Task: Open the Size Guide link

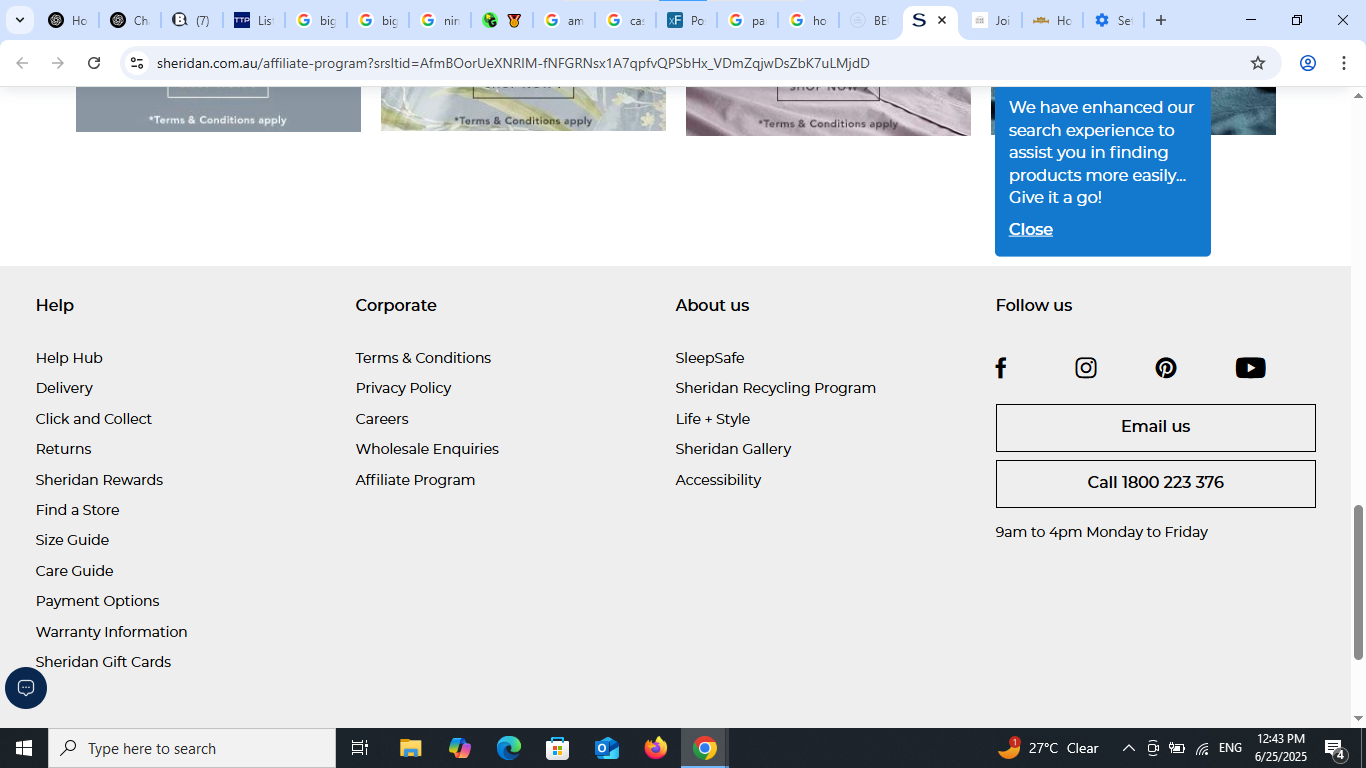Action: tap(72, 540)
